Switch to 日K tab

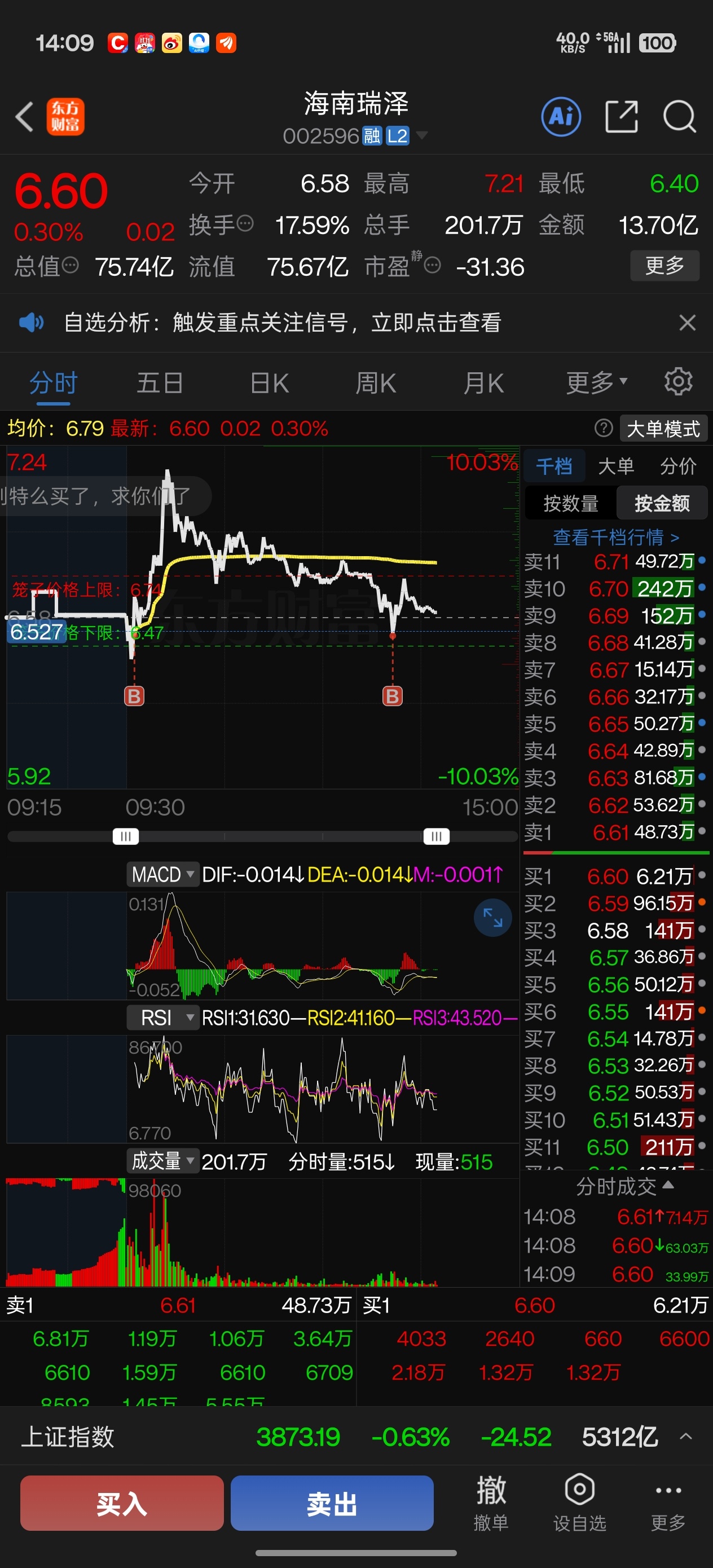pyautogui.click(x=269, y=383)
